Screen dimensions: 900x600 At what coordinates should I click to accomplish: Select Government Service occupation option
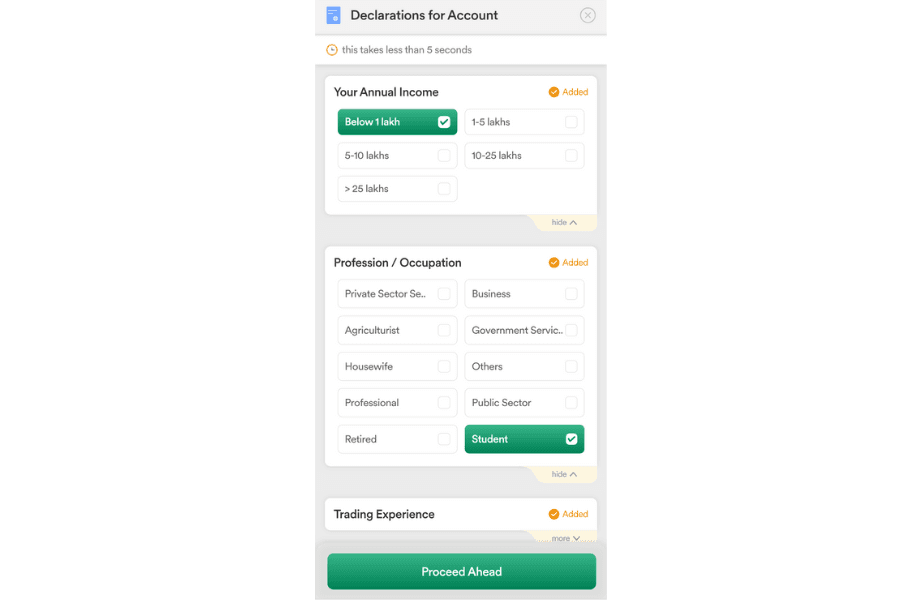pyautogui.click(x=524, y=330)
